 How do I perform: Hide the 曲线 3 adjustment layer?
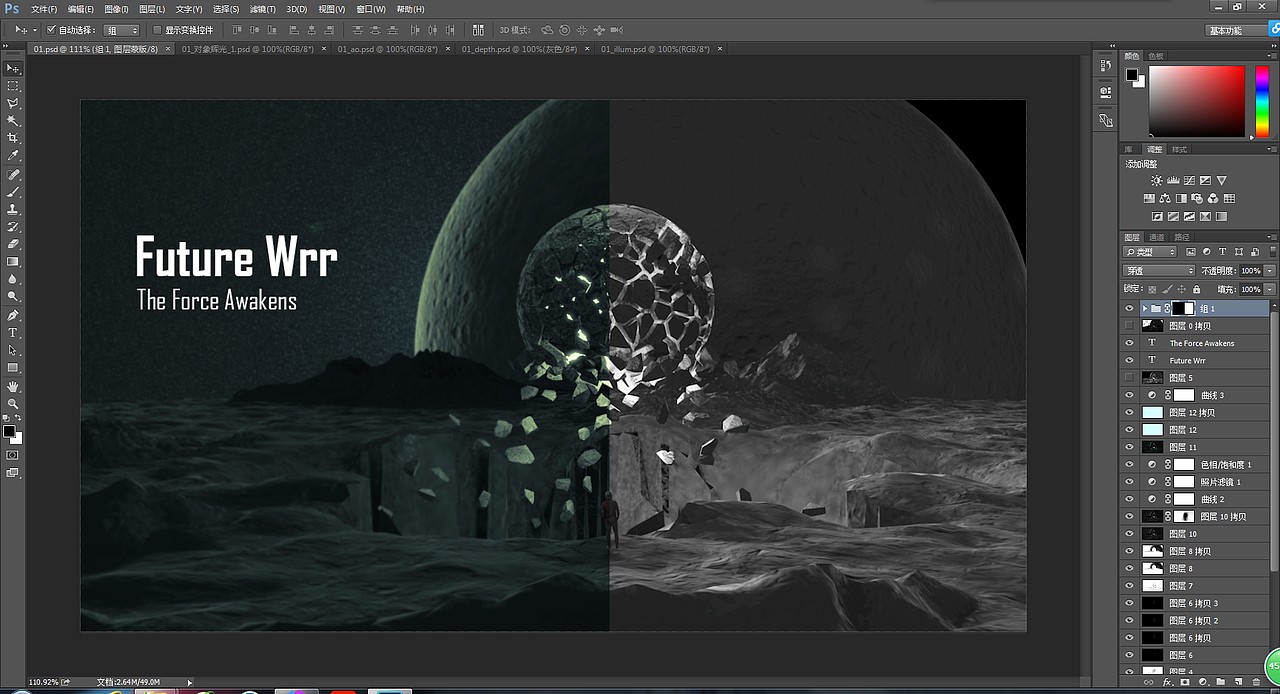click(1129, 395)
